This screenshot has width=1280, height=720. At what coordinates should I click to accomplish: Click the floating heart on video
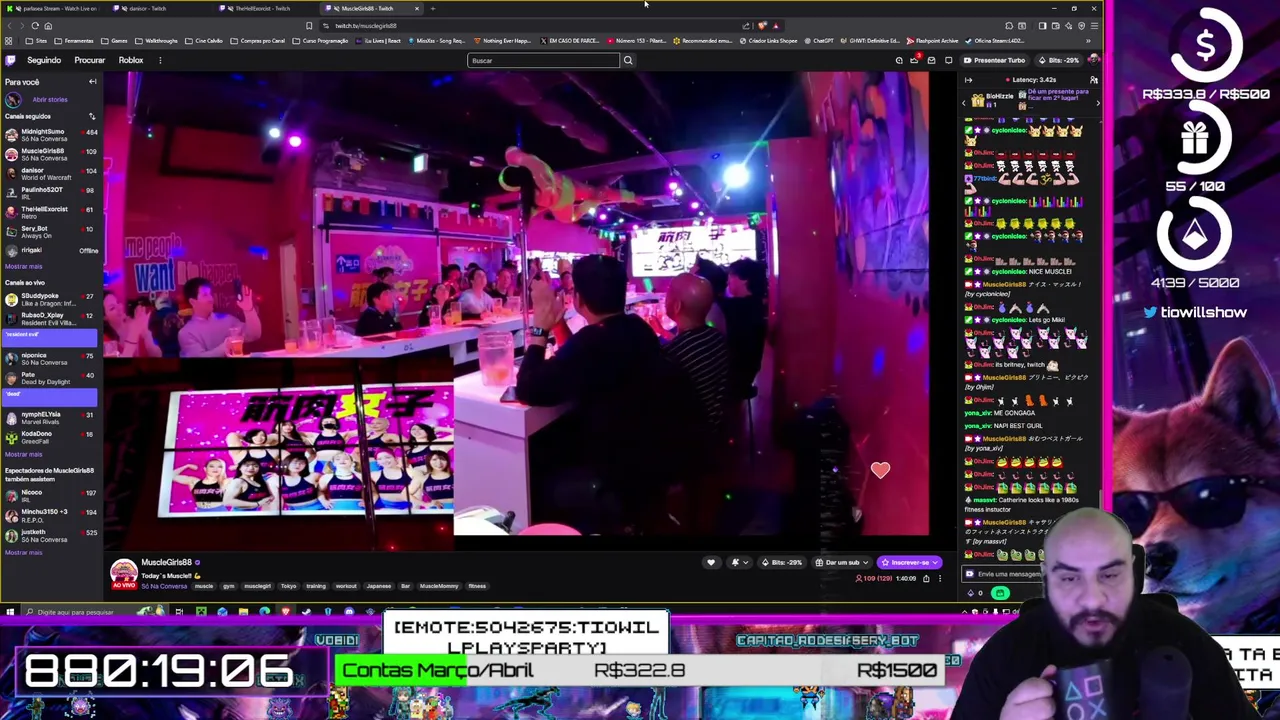pos(880,470)
